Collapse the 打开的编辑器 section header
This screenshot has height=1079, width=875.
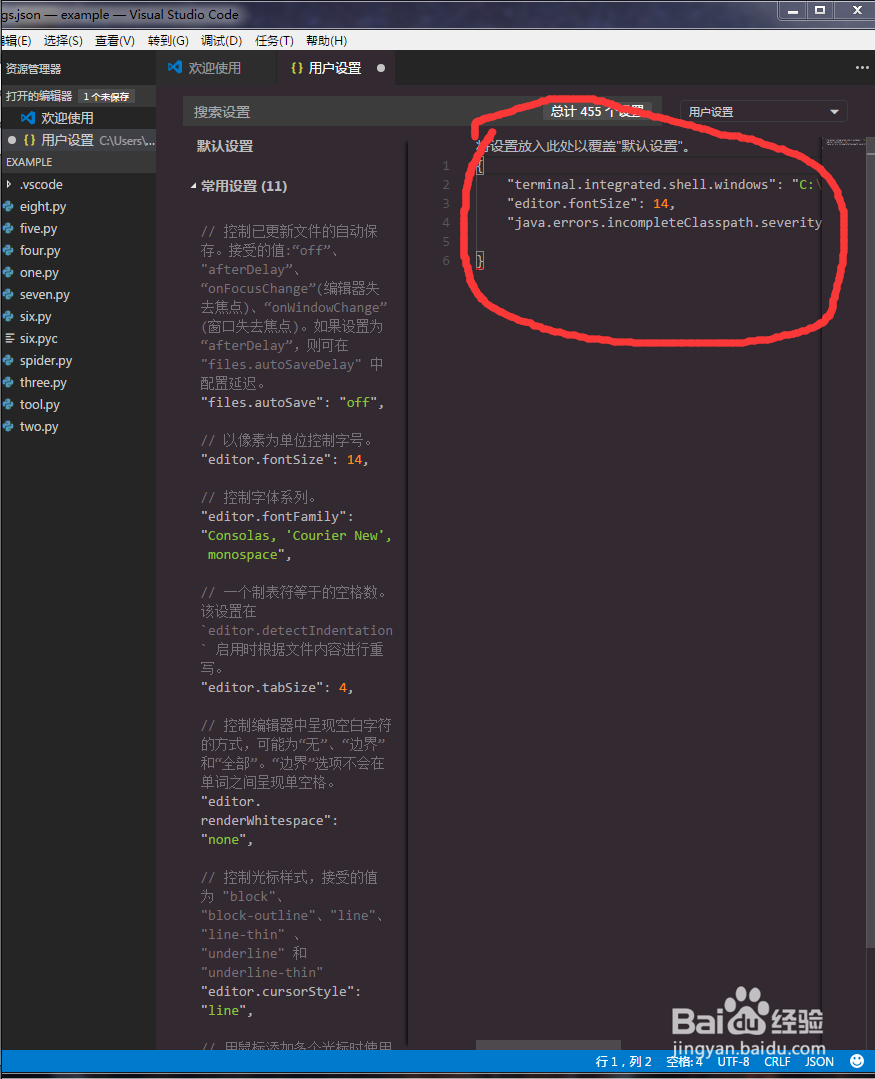[78, 96]
